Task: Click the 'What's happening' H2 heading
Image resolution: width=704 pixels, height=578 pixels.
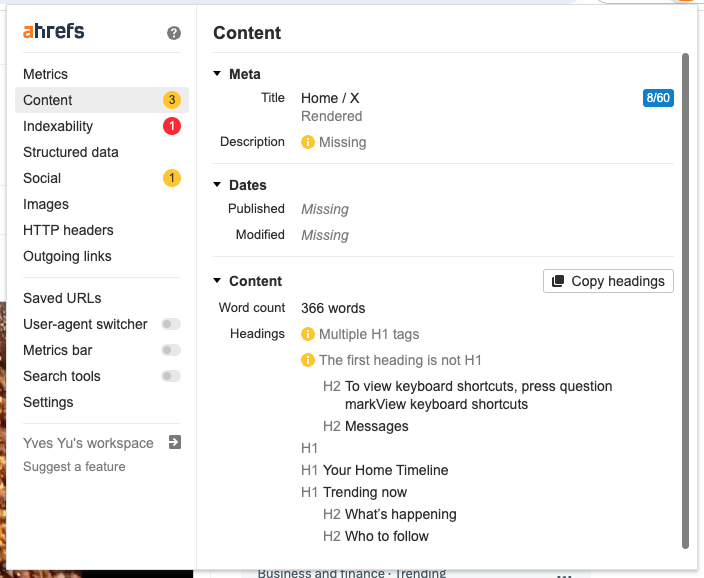Action: pos(400,514)
